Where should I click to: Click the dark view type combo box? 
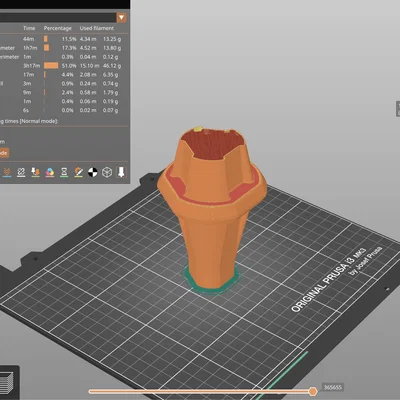[63, 18]
